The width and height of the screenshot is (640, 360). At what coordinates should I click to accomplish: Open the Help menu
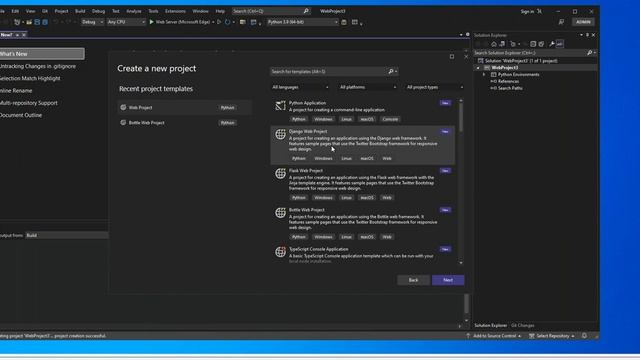pyautogui.click(x=220, y=11)
